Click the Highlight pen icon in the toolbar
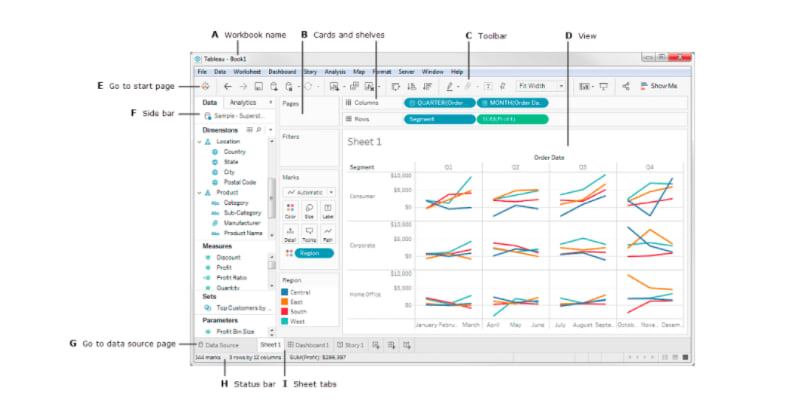Screen dimensions: 785x400 coord(450,86)
